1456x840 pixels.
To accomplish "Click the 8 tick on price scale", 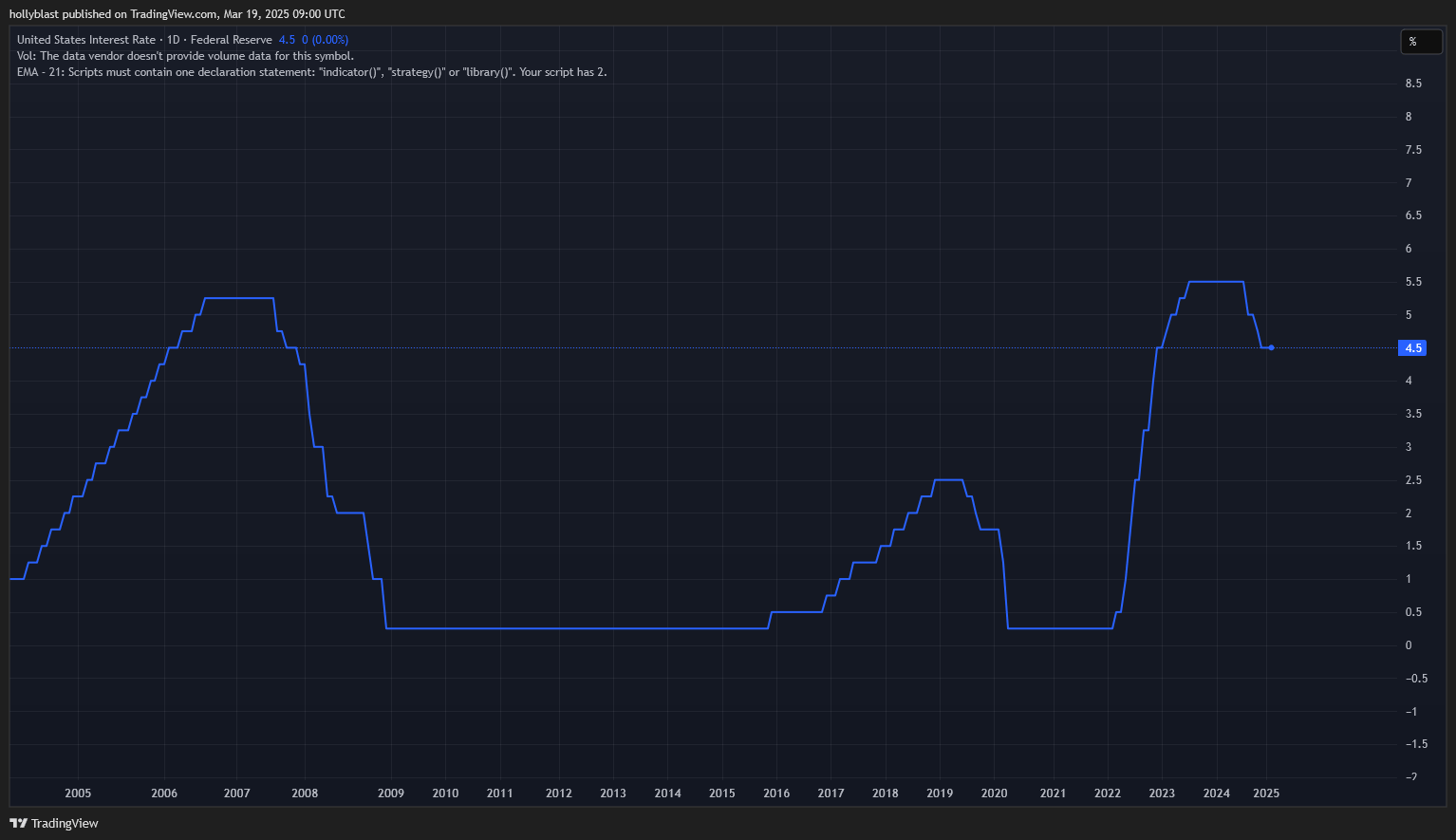I will pos(1409,117).
